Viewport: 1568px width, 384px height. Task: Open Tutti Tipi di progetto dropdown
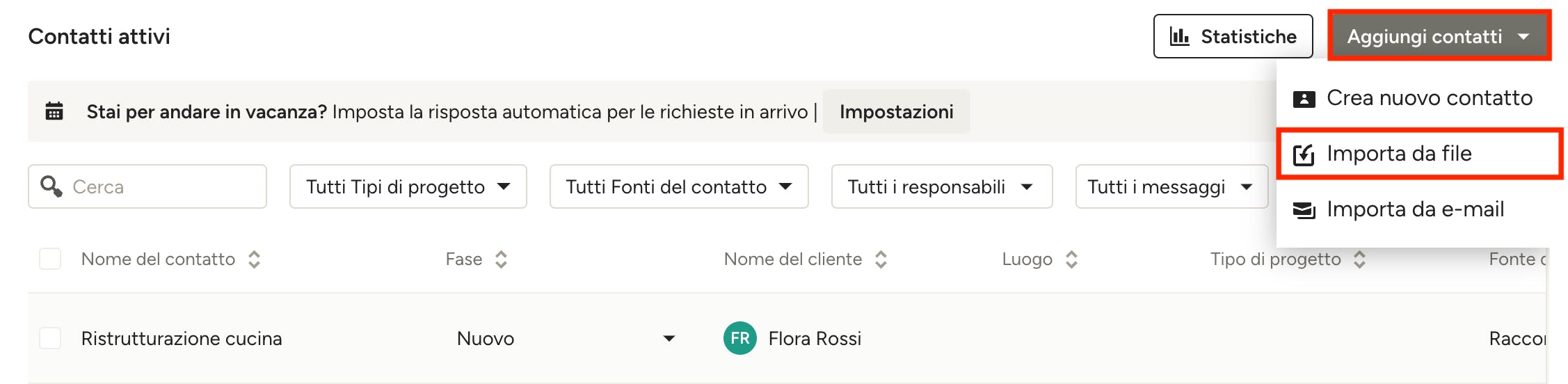point(408,186)
